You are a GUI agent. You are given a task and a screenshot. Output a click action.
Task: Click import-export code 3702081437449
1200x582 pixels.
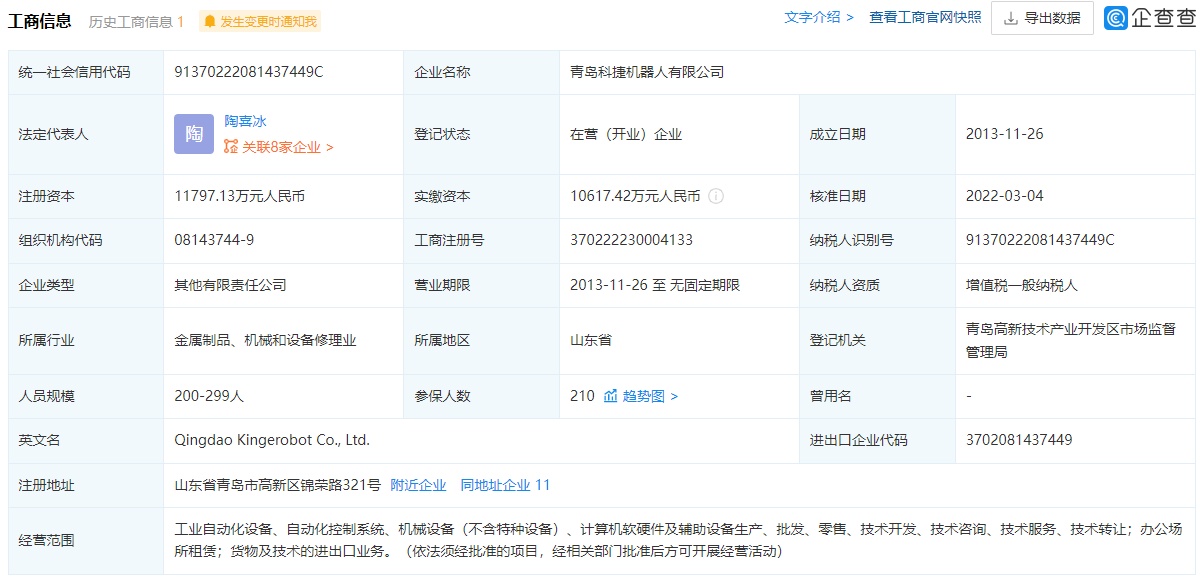(x=1019, y=440)
